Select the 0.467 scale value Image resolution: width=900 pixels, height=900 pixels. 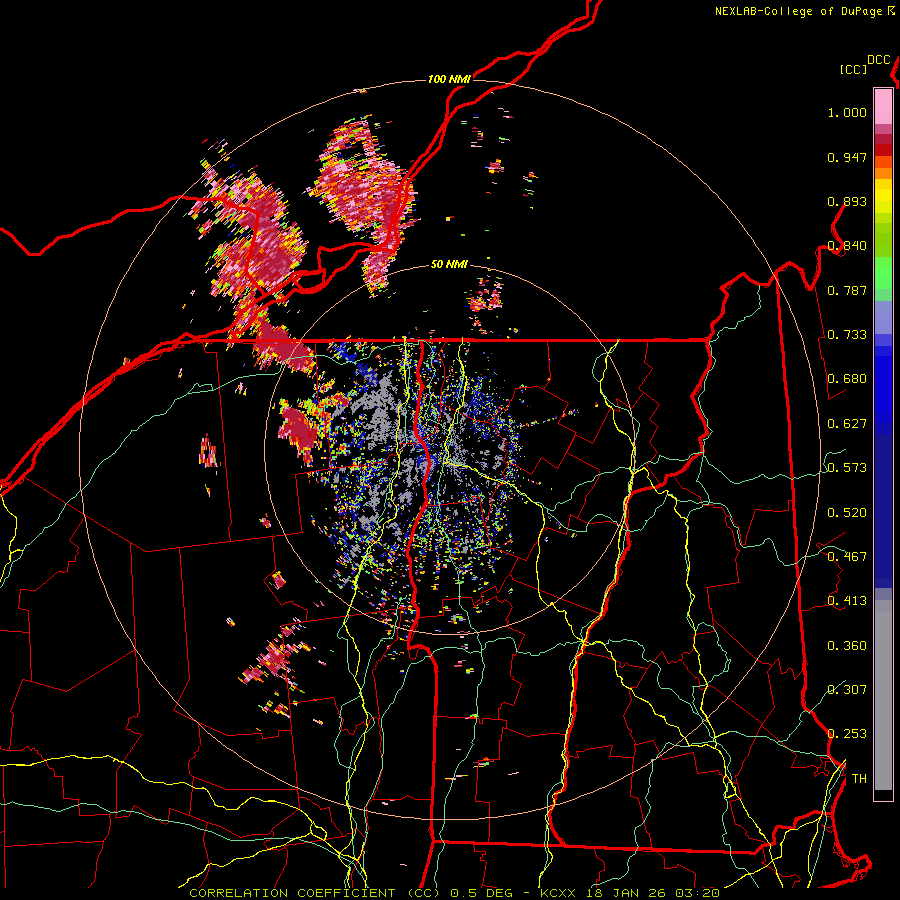point(847,557)
